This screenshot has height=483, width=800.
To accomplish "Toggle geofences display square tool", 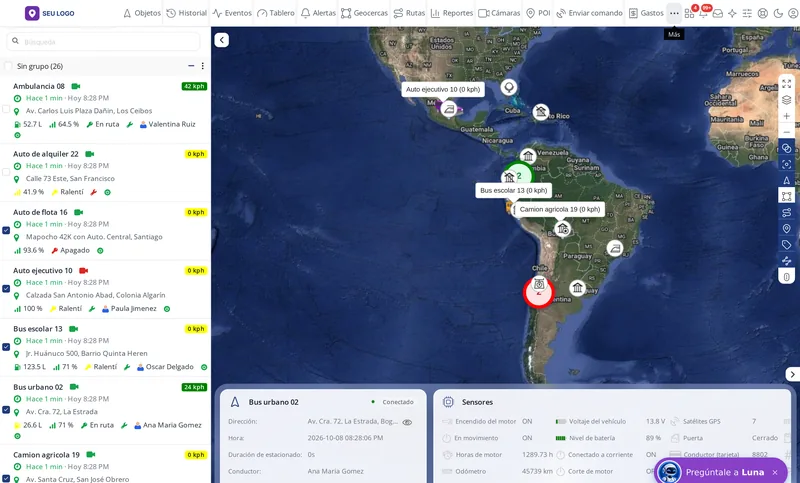I will pyautogui.click(x=787, y=196).
